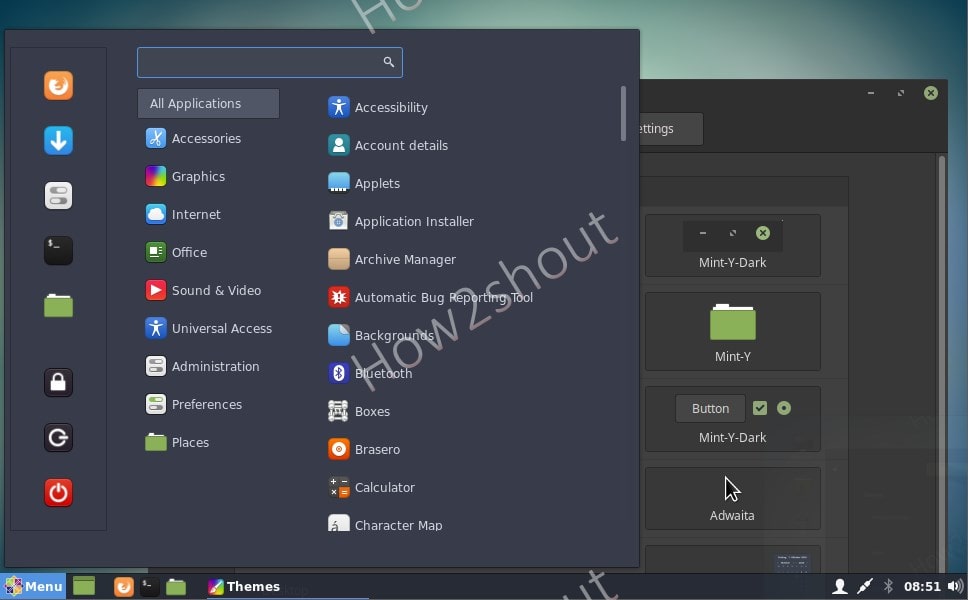This screenshot has width=968, height=600.
Task: Choose the Mint-Y icons theme in Themes
Action: click(x=733, y=331)
